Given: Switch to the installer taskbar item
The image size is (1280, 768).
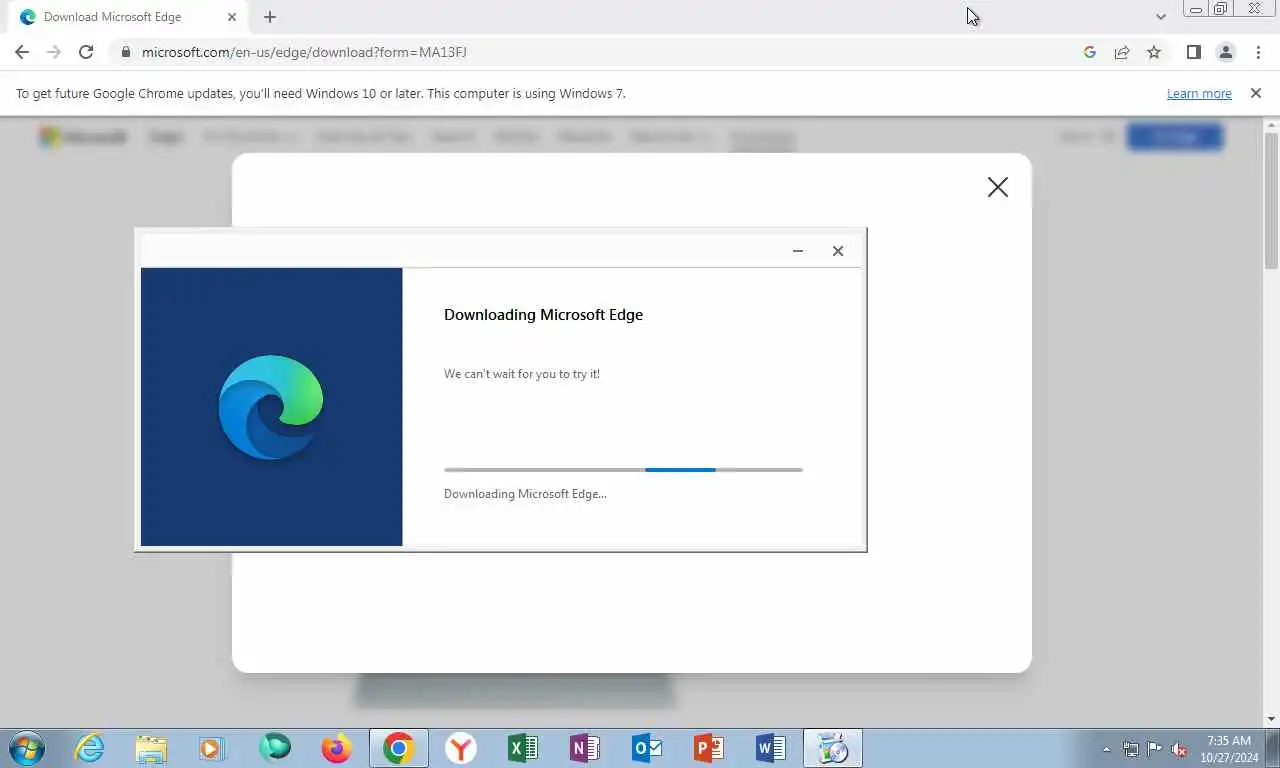Looking at the screenshot, I should pyautogui.click(x=833, y=748).
